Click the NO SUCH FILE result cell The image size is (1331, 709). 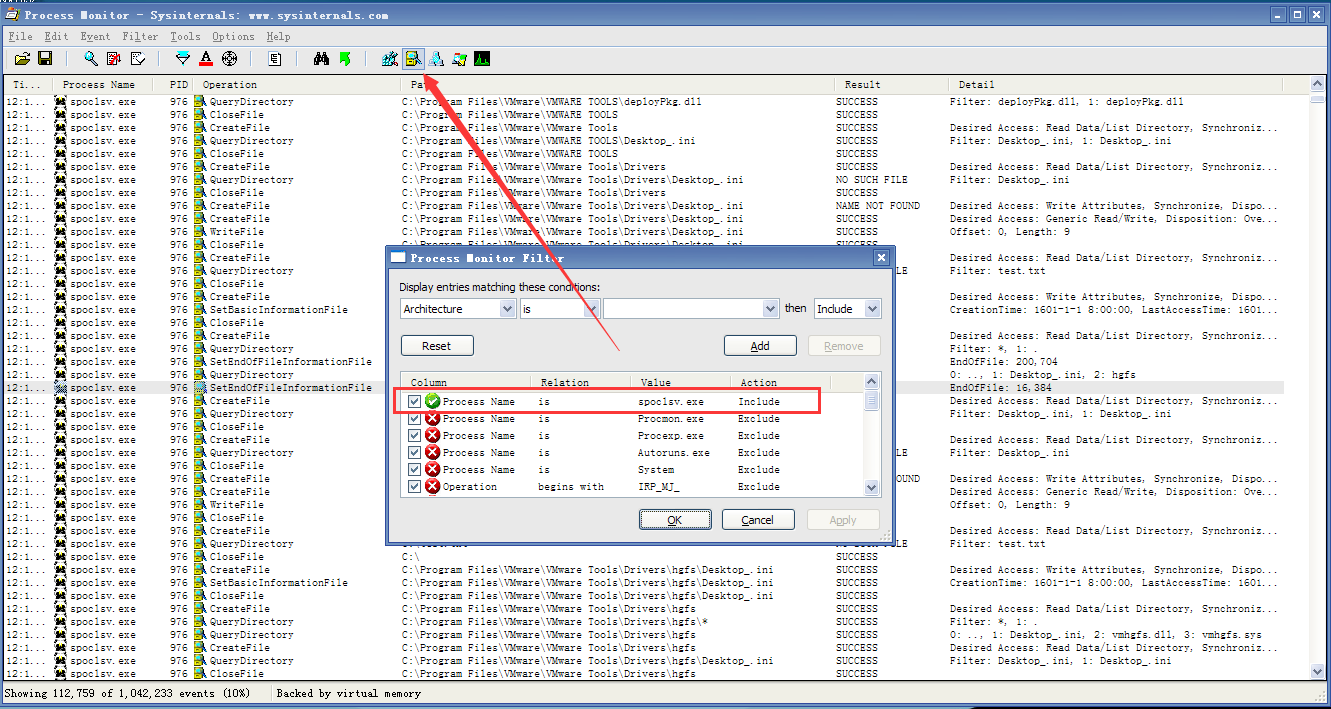pos(872,180)
